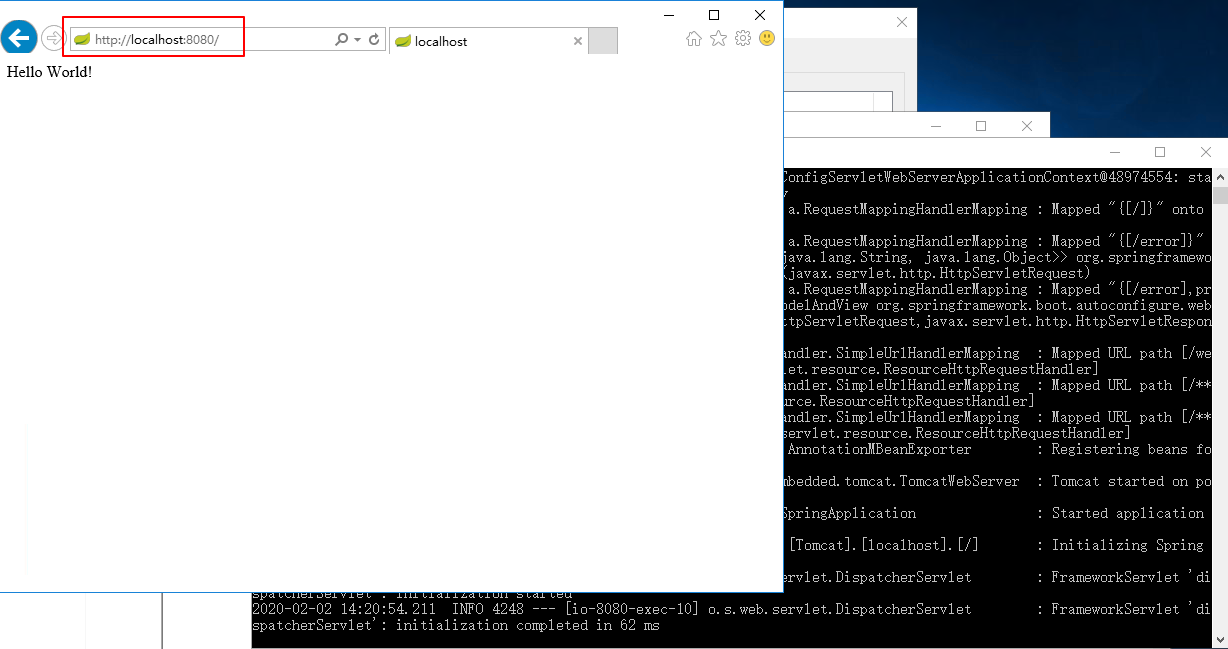Image resolution: width=1228 pixels, height=649 pixels.
Task: Close the rearmost background window
Action: [901, 22]
